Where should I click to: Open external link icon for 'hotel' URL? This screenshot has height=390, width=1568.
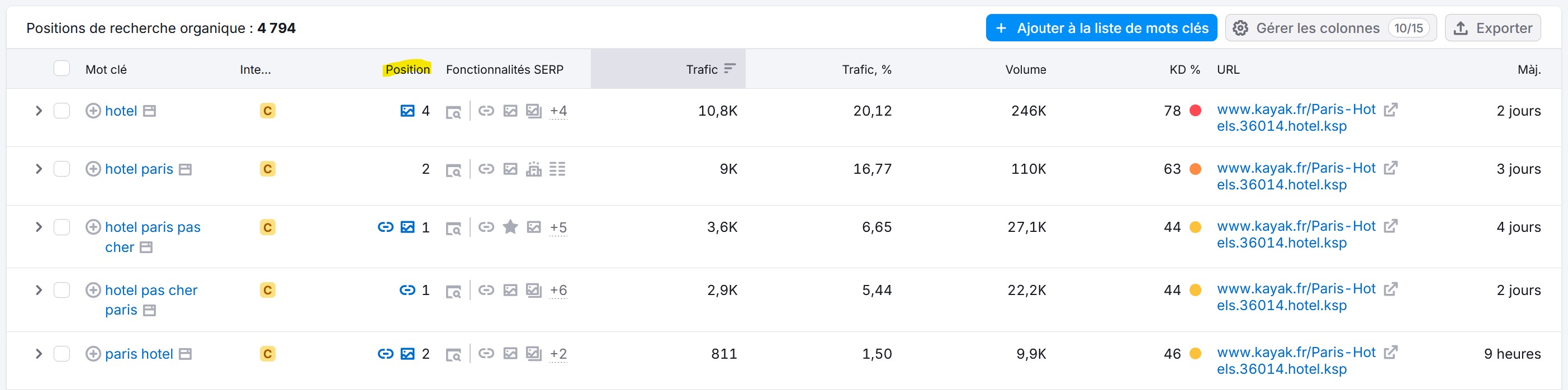coord(1390,110)
